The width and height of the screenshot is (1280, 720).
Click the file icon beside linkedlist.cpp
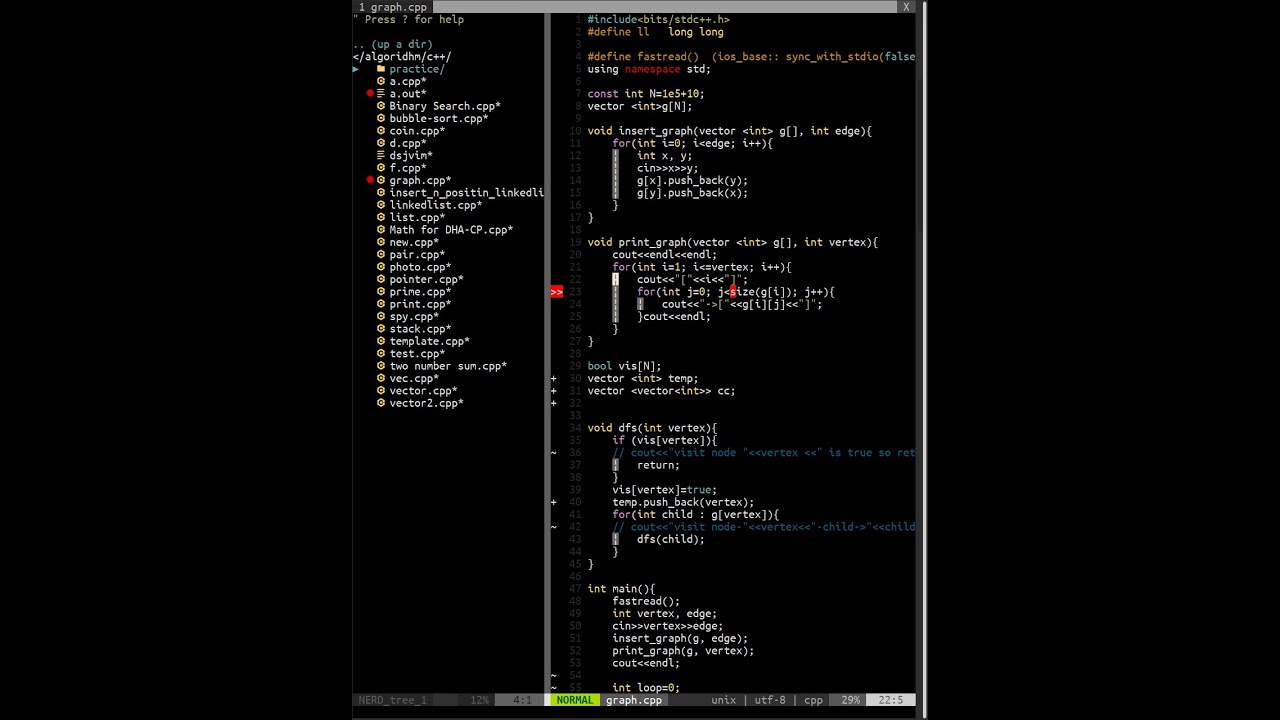(381, 205)
